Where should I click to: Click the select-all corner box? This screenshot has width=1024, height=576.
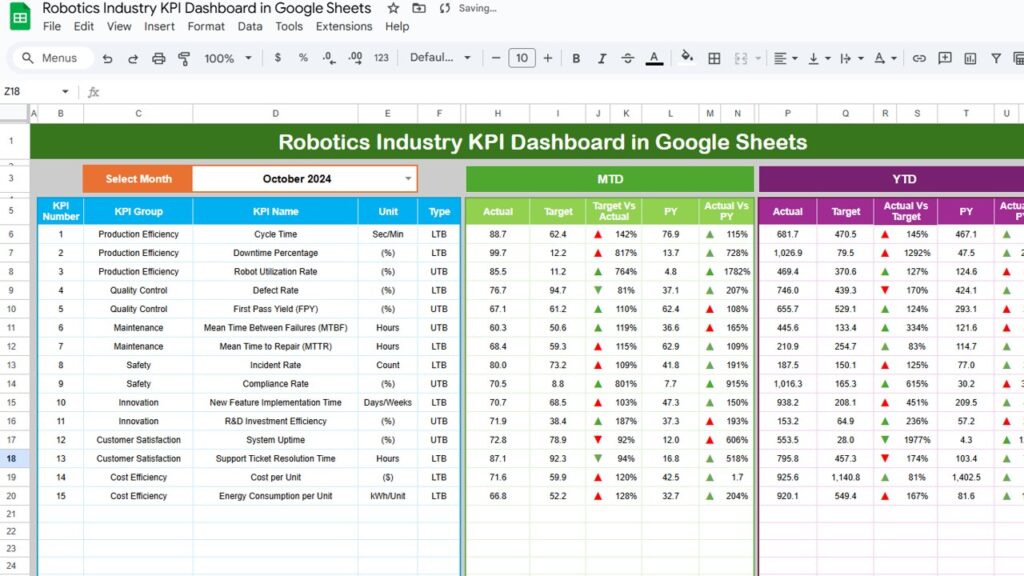[x=14, y=113]
